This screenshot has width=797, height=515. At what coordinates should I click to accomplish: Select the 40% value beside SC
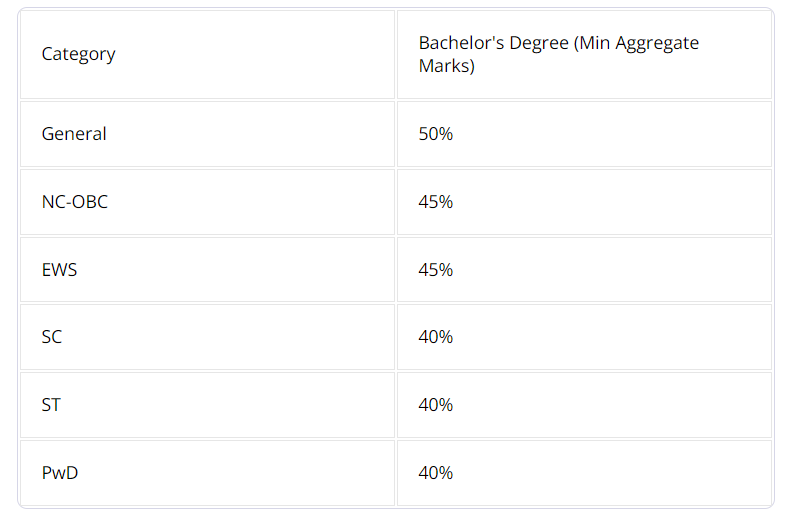436,337
